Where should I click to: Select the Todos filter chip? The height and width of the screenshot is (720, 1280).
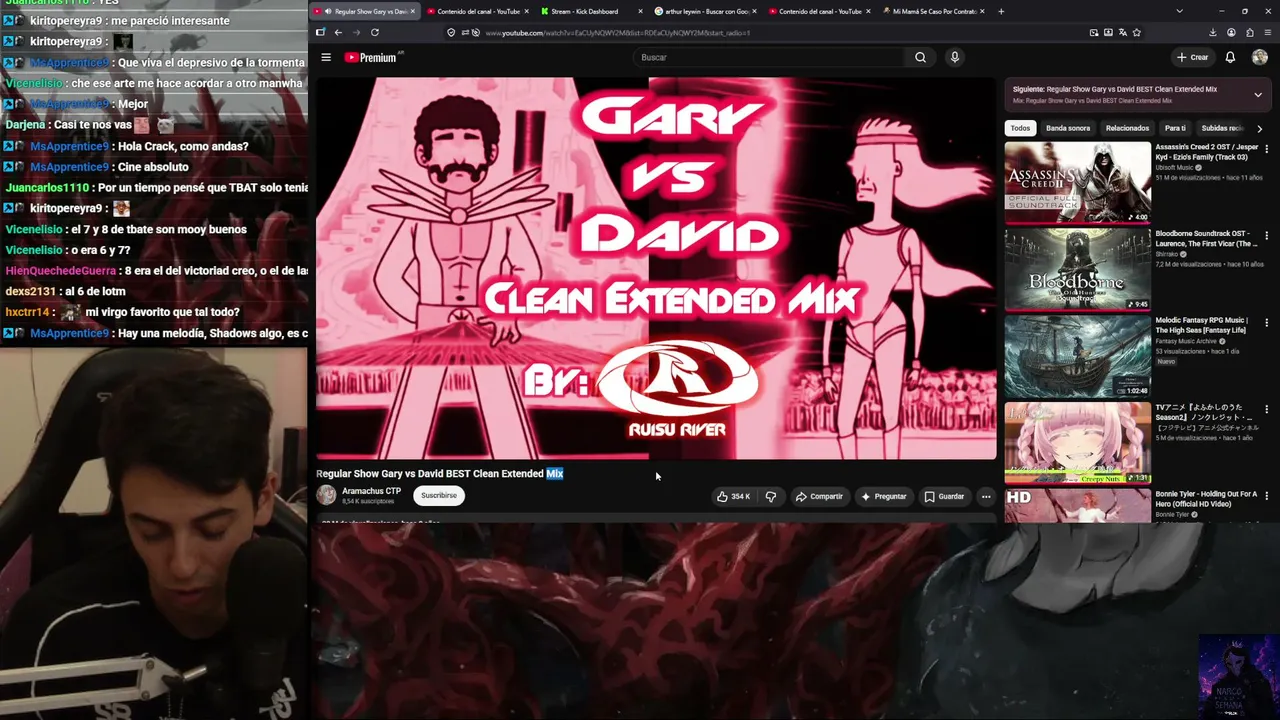tap(1020, 128)
